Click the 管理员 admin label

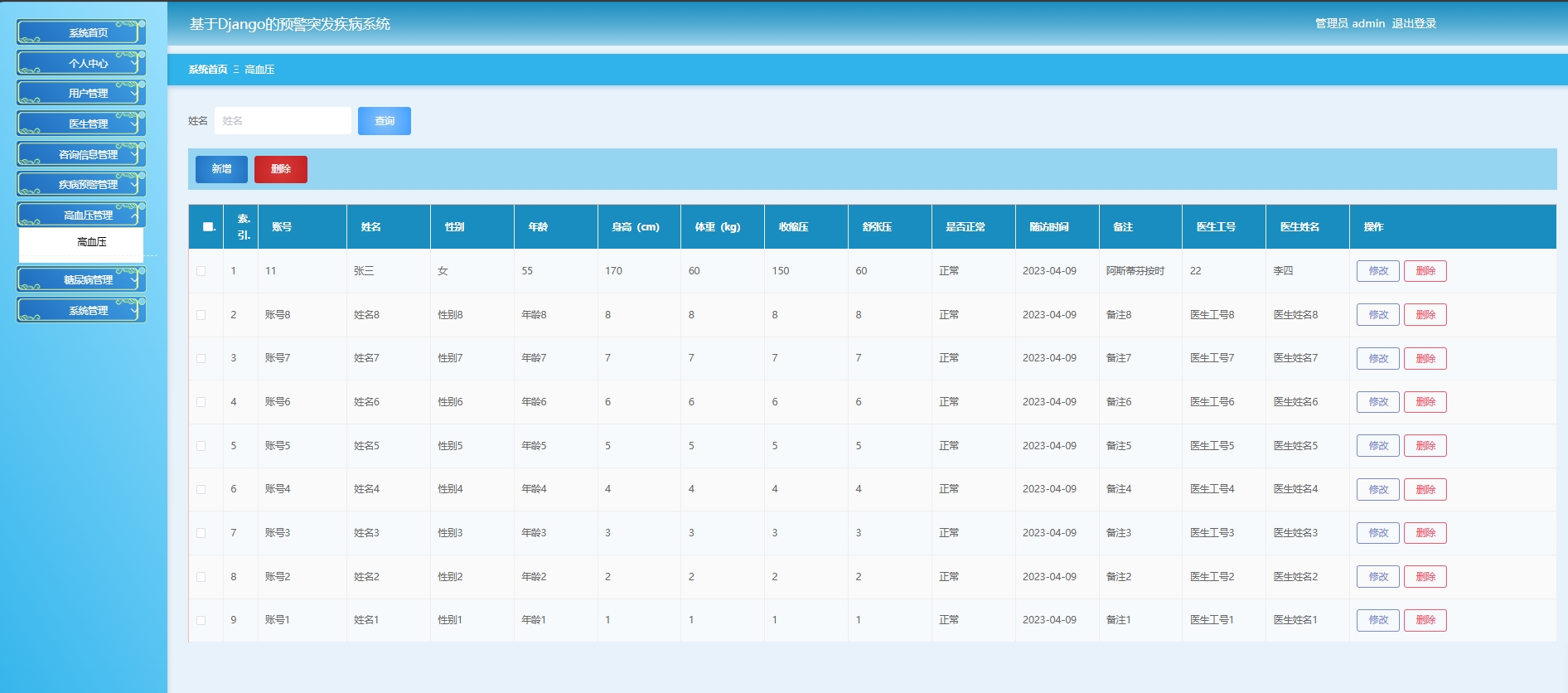tap(1350, 23)
